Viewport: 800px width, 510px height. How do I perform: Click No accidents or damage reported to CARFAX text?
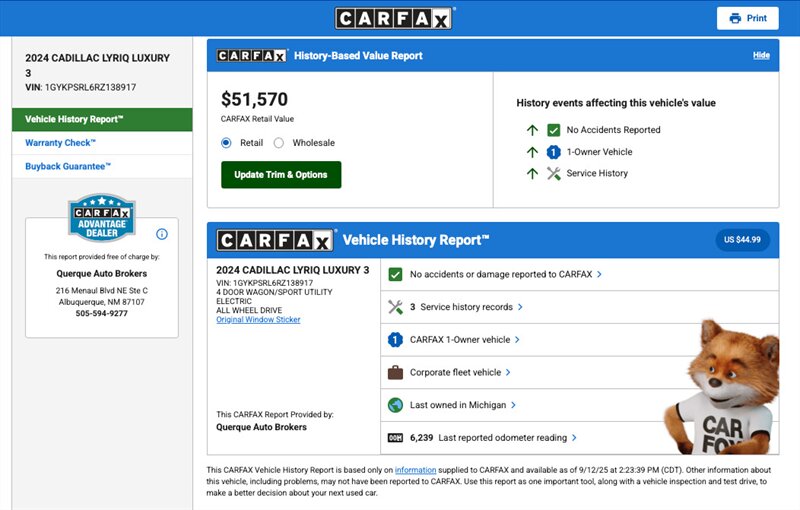click(x=501, y=274)
